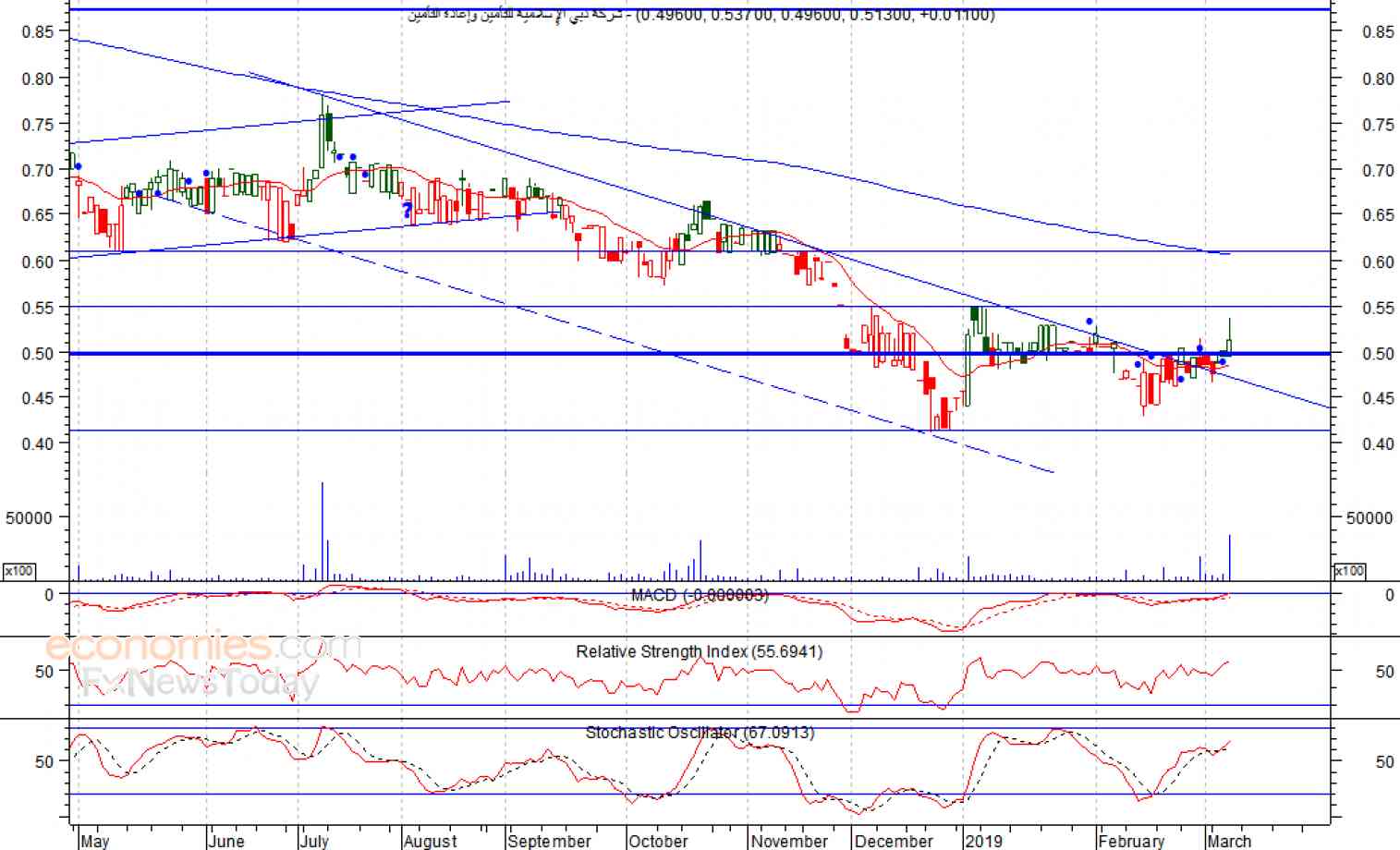Image resolution: width=1400 pixels, height=850 pixels.
Task: Click 0.70 on the right price scale
Action: click(x=1378, y=170)
